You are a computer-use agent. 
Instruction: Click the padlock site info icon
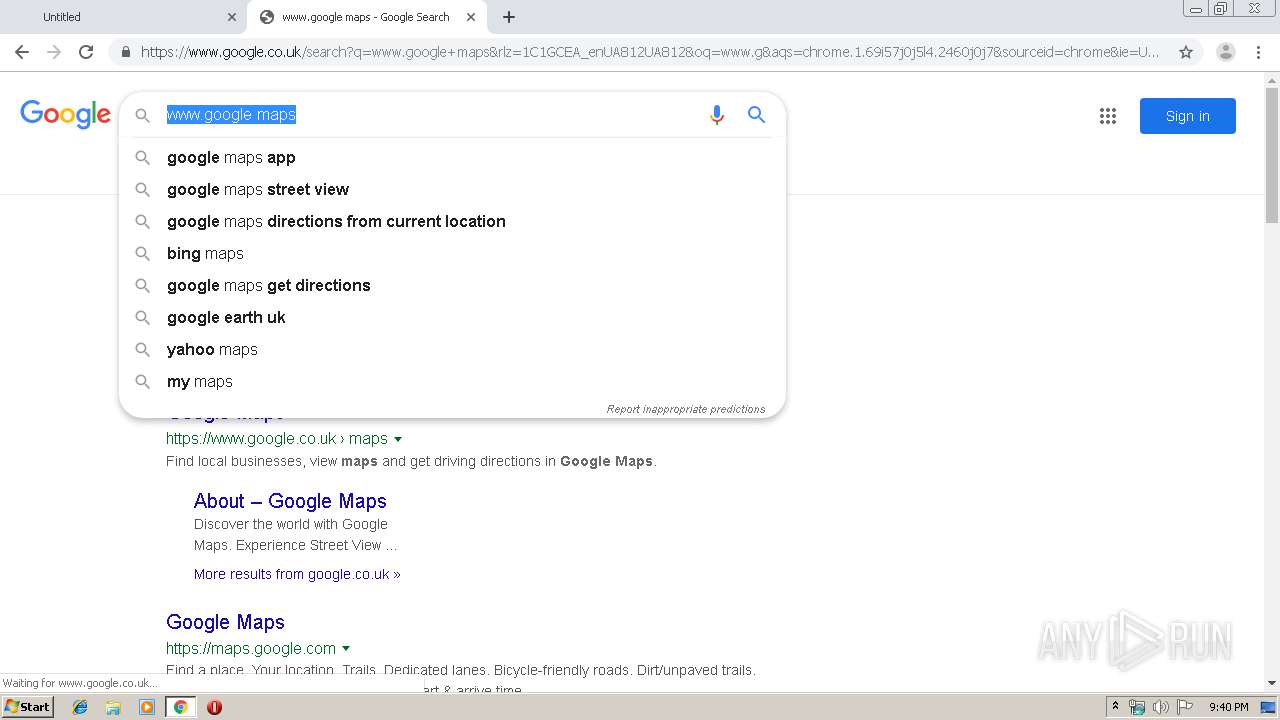point(125,52)
